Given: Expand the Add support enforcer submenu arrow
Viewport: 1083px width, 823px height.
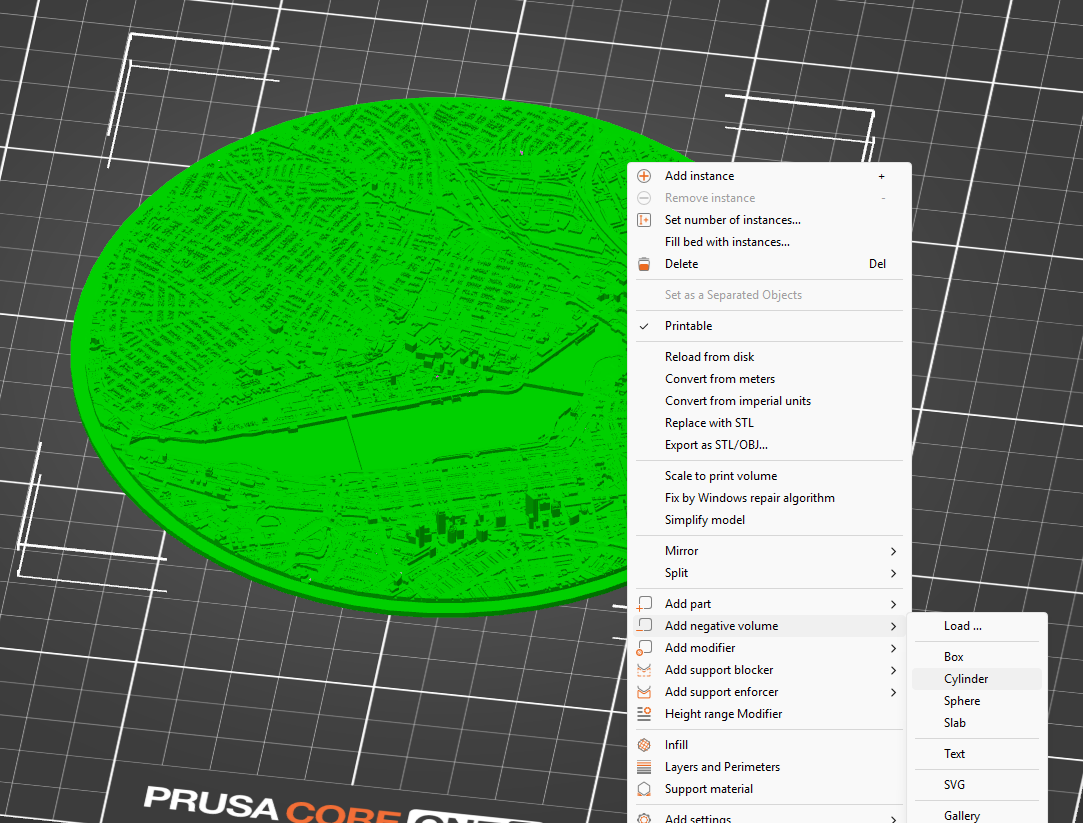Looking at the screenshot, I should click(x=893, y=693).
